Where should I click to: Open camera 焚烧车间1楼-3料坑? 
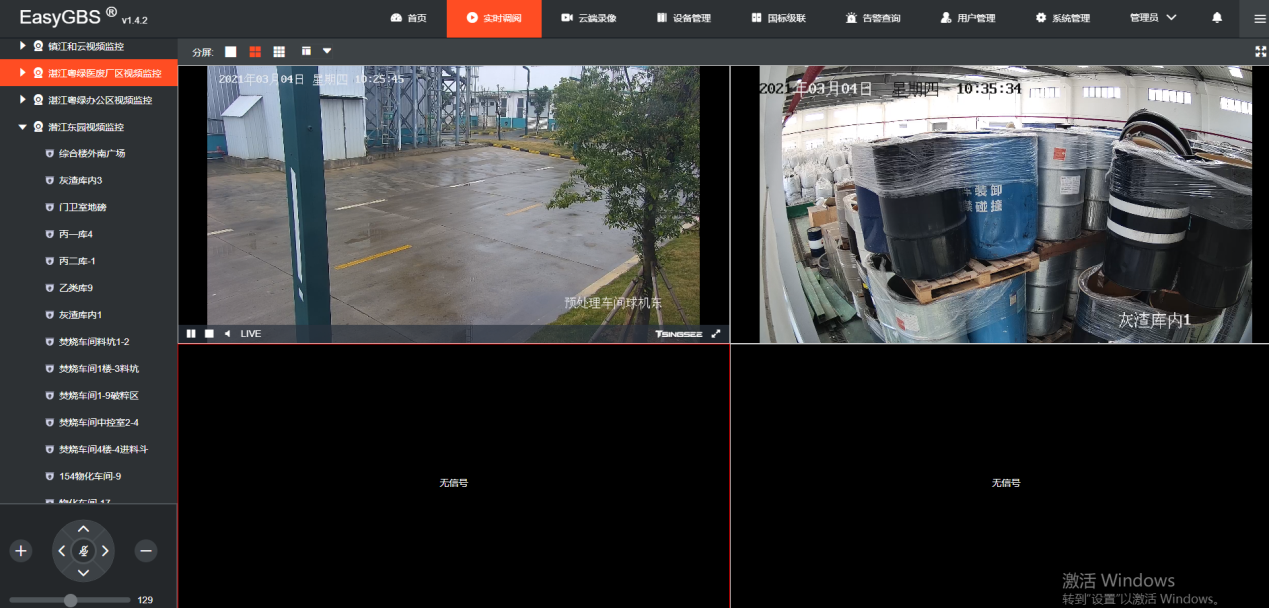coord(99,369)
